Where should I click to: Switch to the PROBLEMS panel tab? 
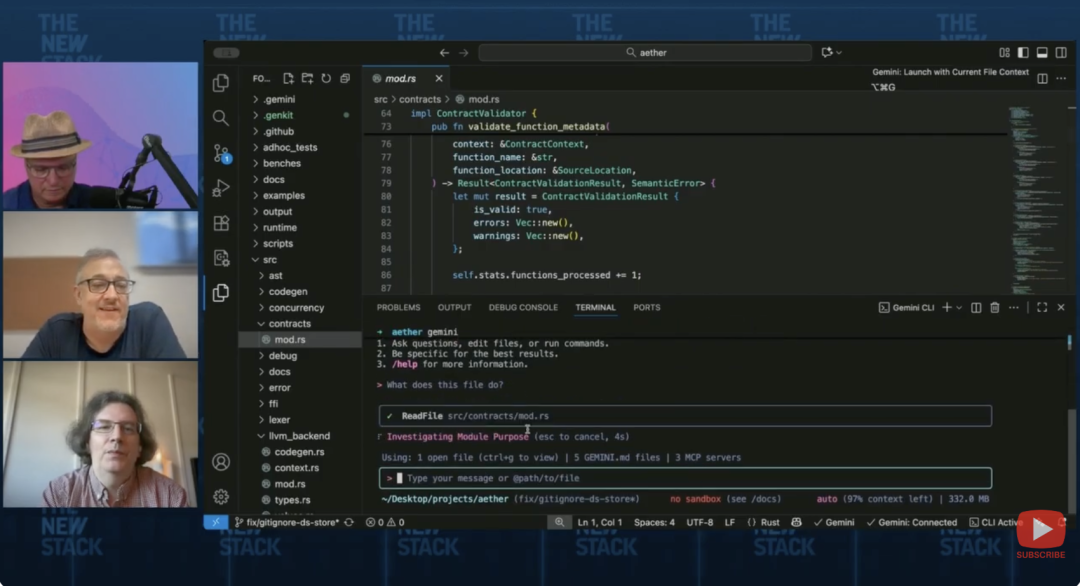[398, 308]
